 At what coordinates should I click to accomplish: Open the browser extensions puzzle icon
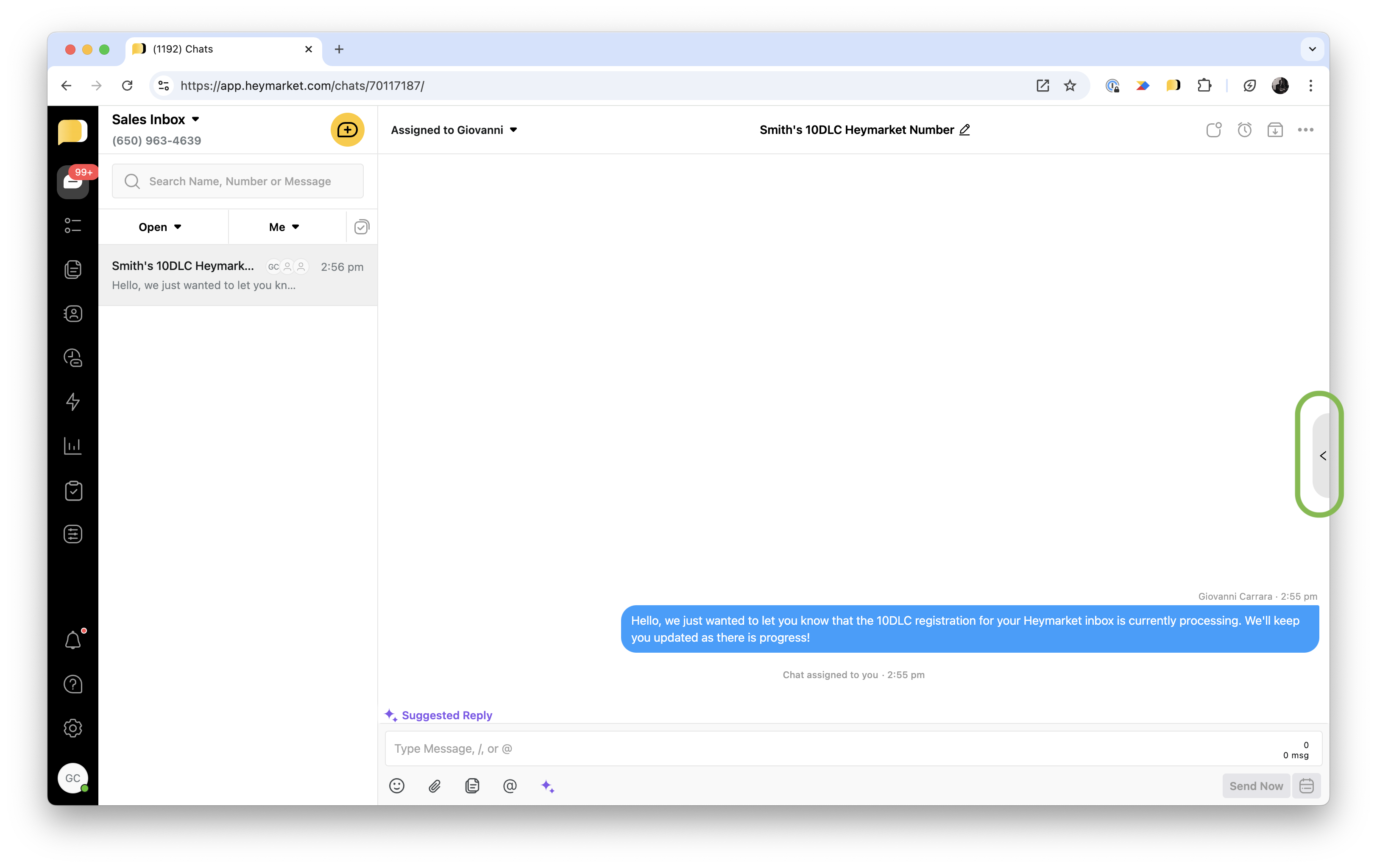point(1204,86)
